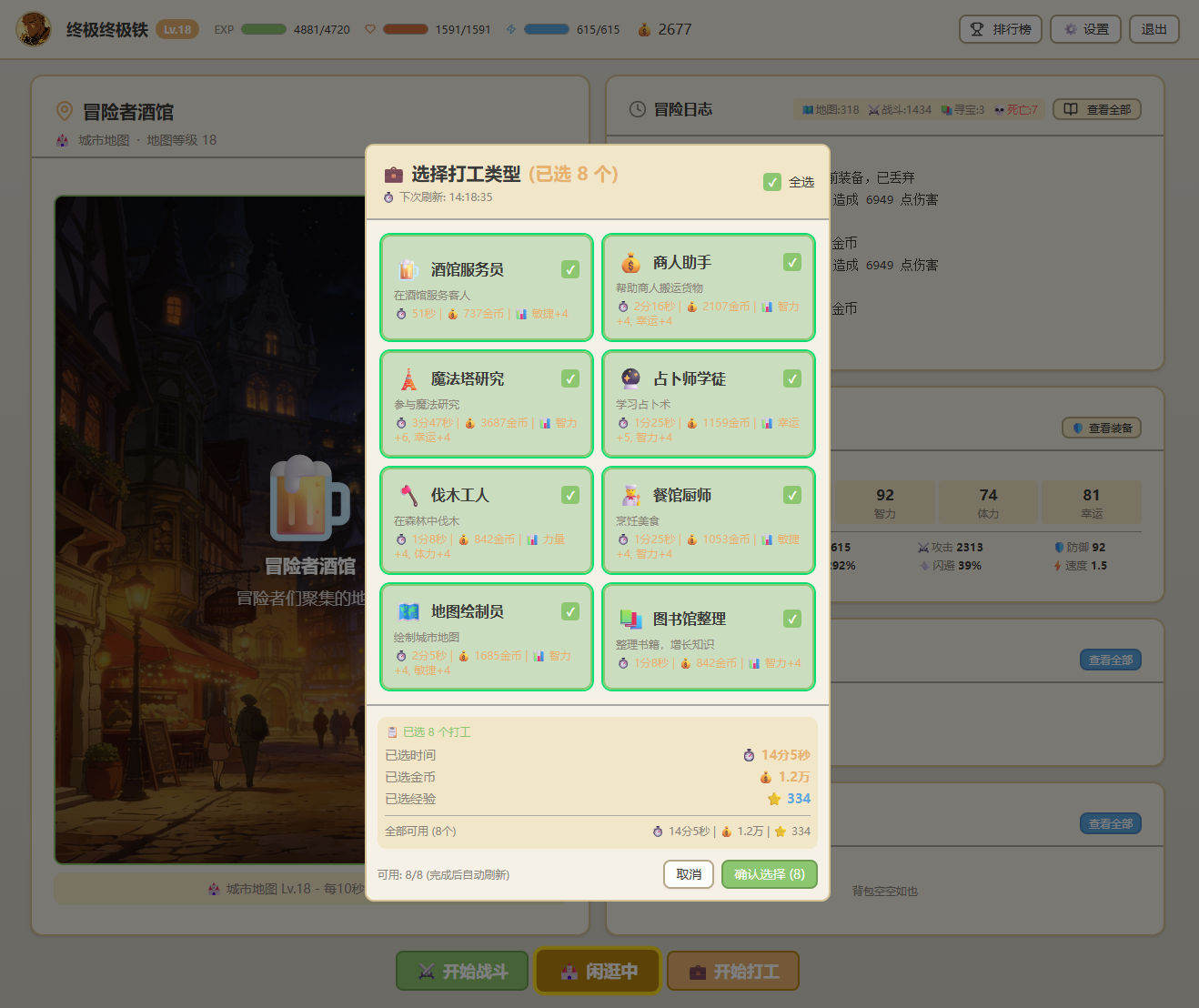Click the tower icon for 魔法塔研究

pyautogui.click(x=408, y=378)
